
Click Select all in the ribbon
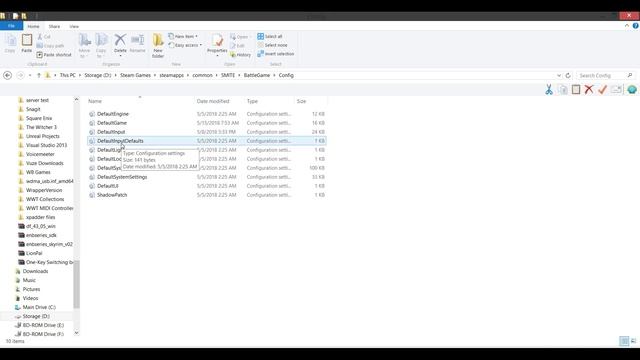pyautogui.click(x=270, y=36)
